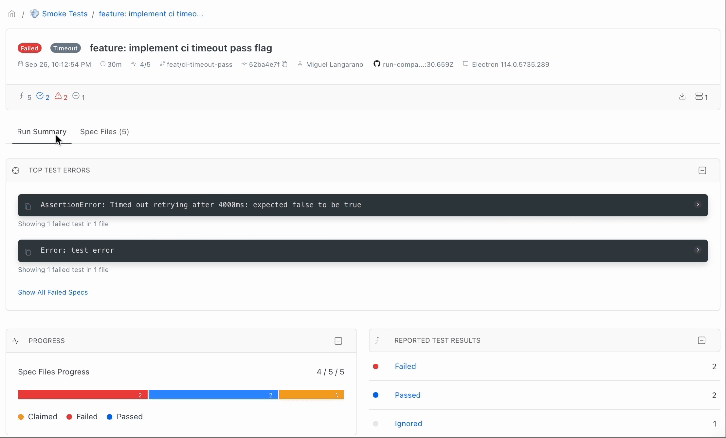
Task: Click the GitHub logo icon
Action: click(377, 64)
